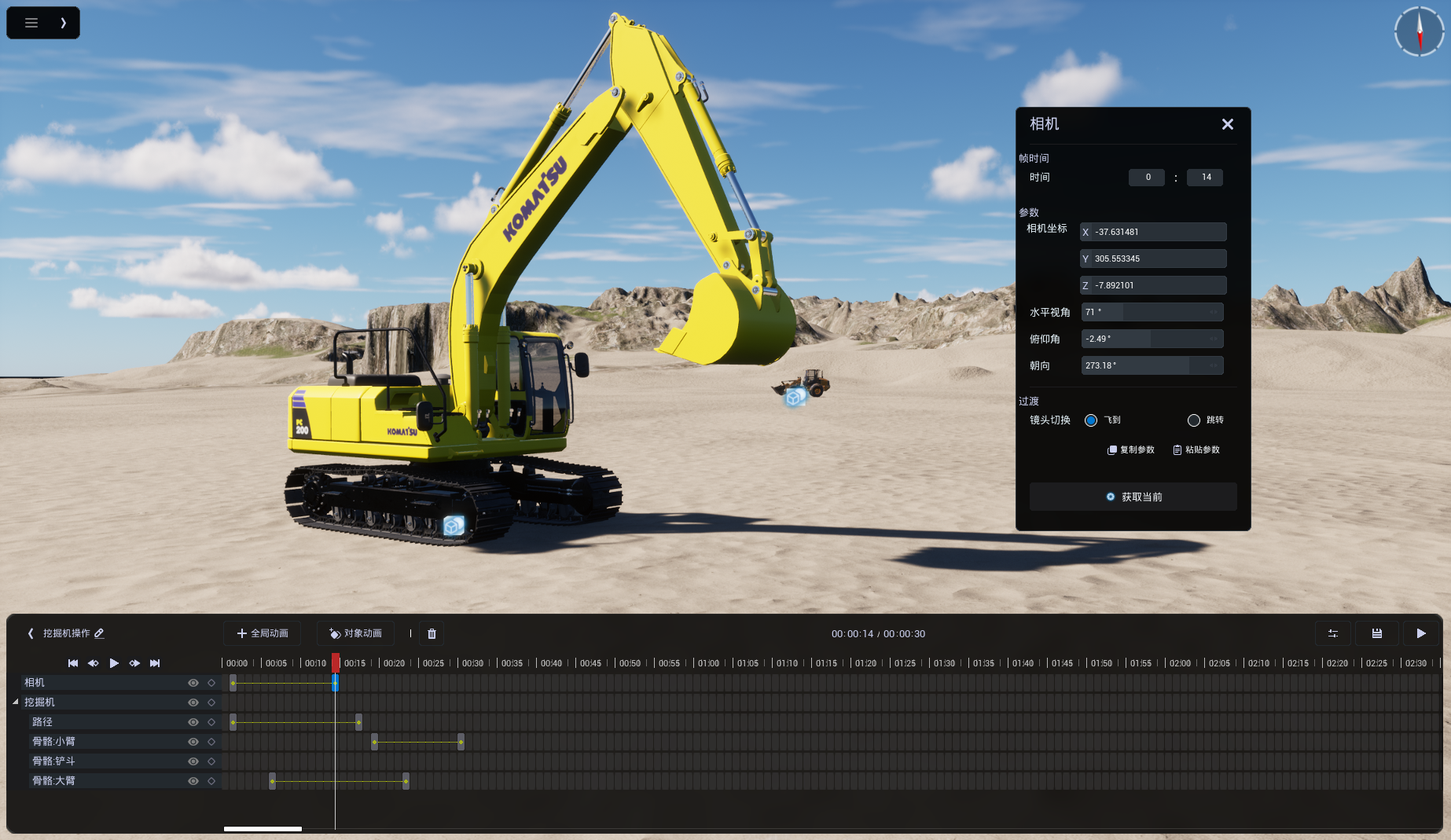The width and height of the screenshot is (1451, 840).
Task: Click 粘贴参数 to paste parameters
Action: [x=1196, y=450]
